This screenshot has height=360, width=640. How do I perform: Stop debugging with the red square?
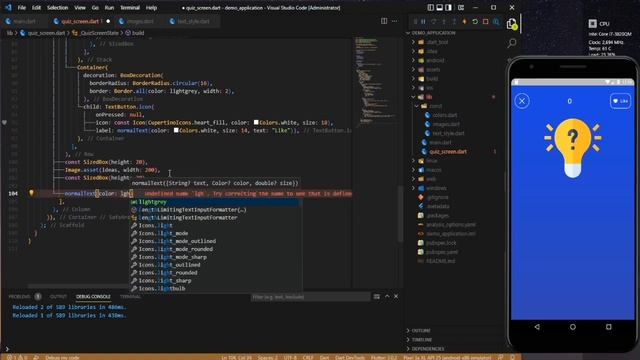coord(485,21)
